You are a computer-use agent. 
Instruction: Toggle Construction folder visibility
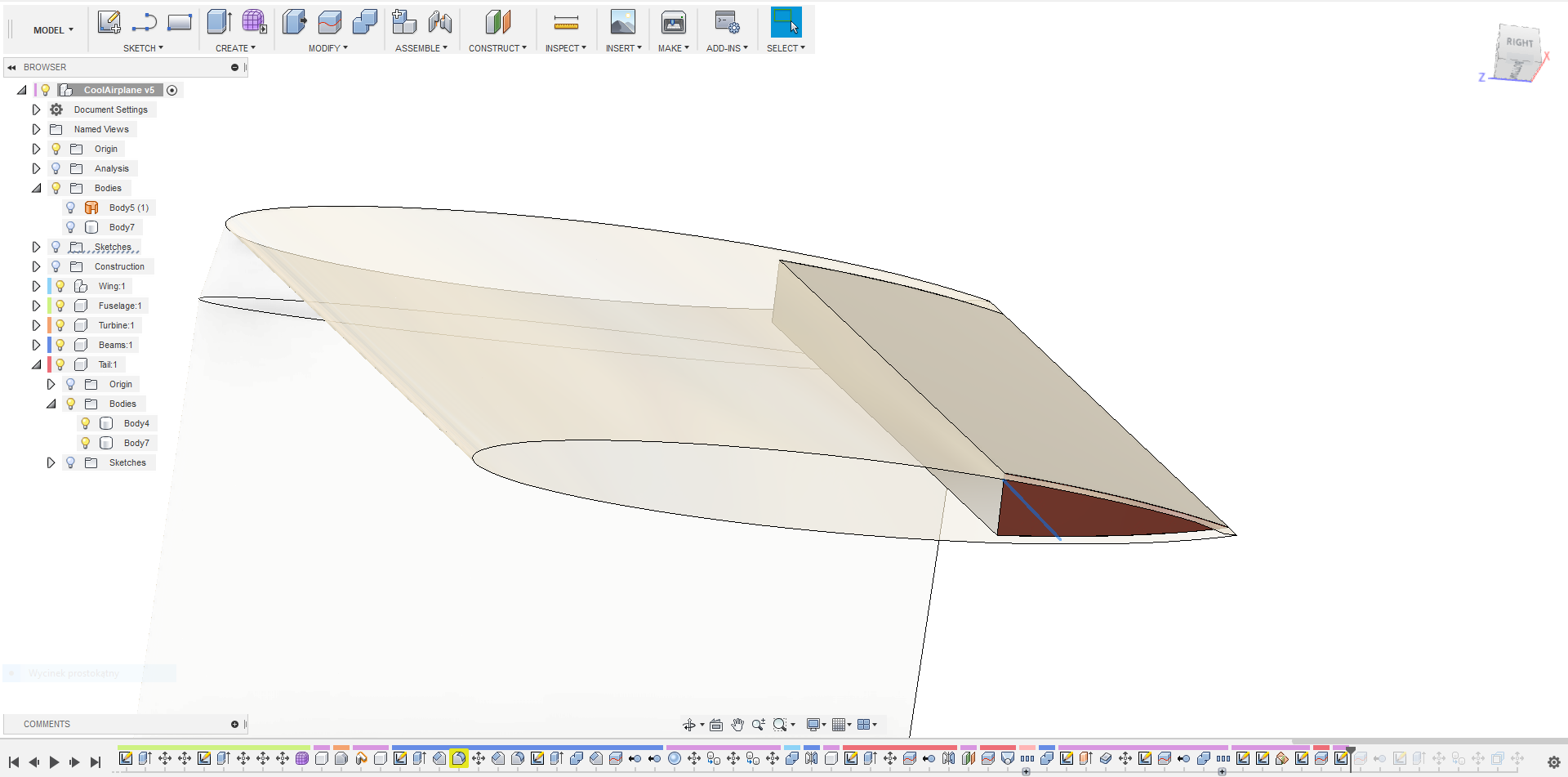[x=56, y=266]
